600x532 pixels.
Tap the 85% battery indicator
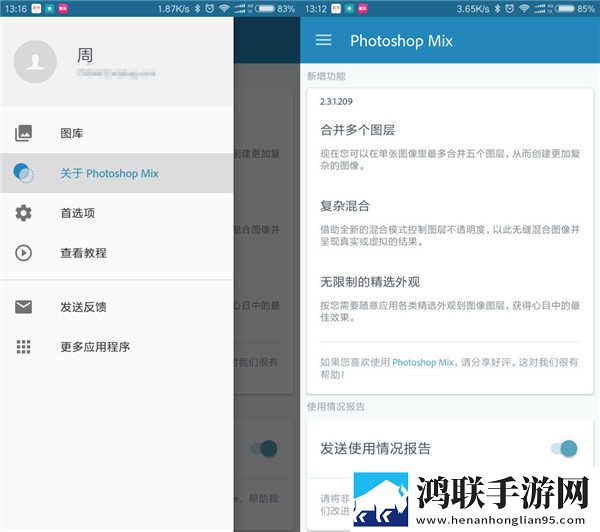click(574, 8)
